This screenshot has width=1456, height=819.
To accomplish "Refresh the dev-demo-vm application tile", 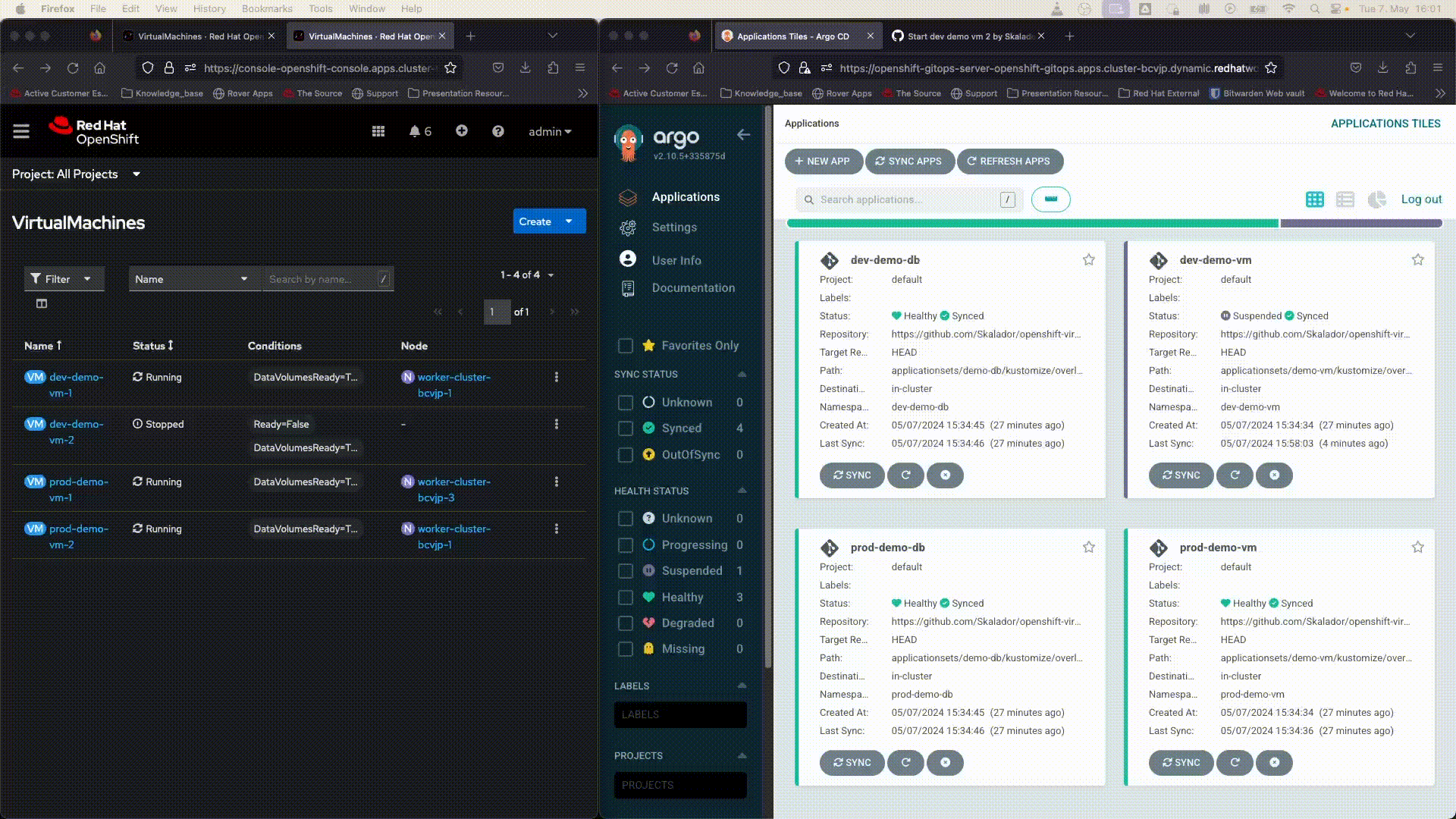I will (1235, 475).
